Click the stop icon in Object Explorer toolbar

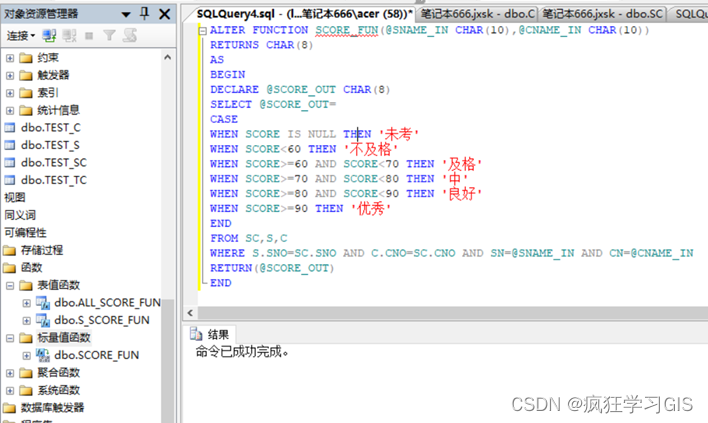tap(89, 35)
